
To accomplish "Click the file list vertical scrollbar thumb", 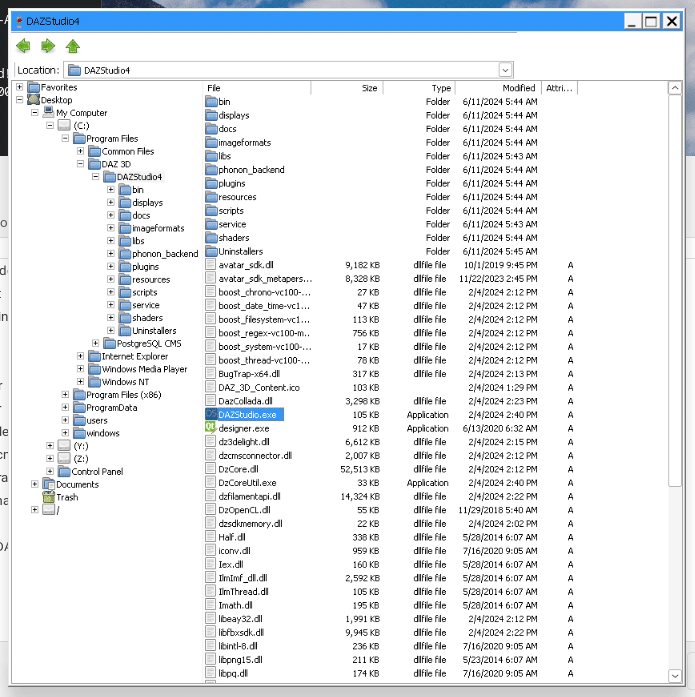I will (675, 290).
